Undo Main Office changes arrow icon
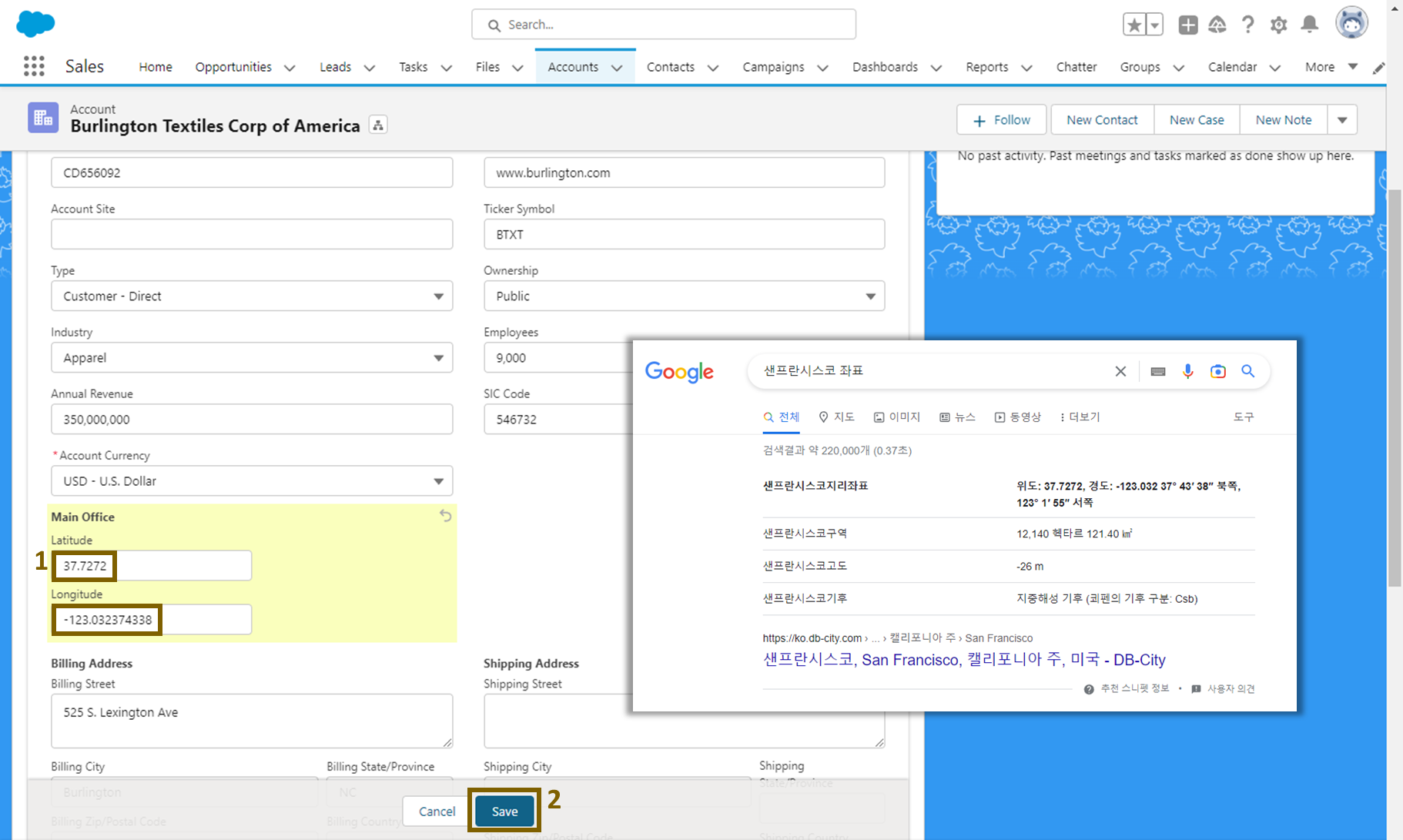1403x840 pixels. pos(445,515)
